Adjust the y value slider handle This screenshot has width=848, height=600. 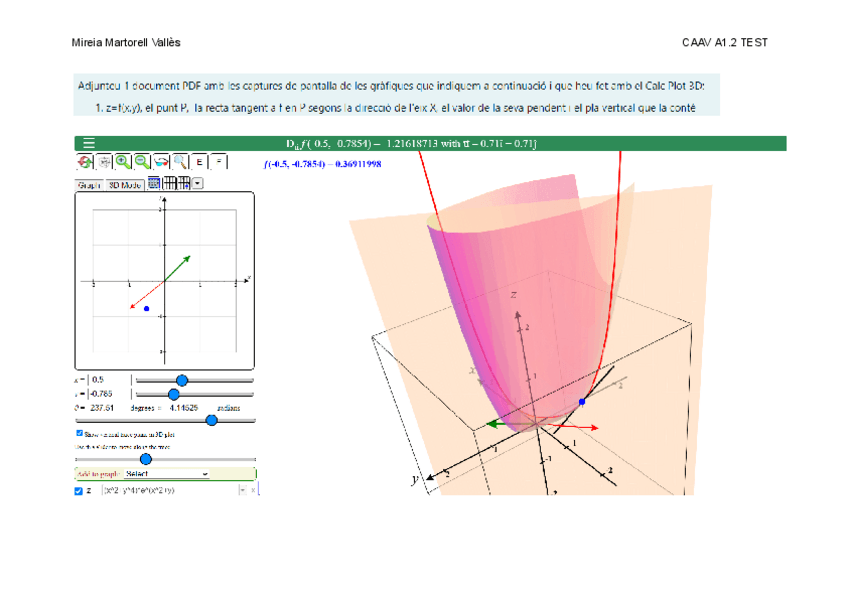tap(174, 394)
